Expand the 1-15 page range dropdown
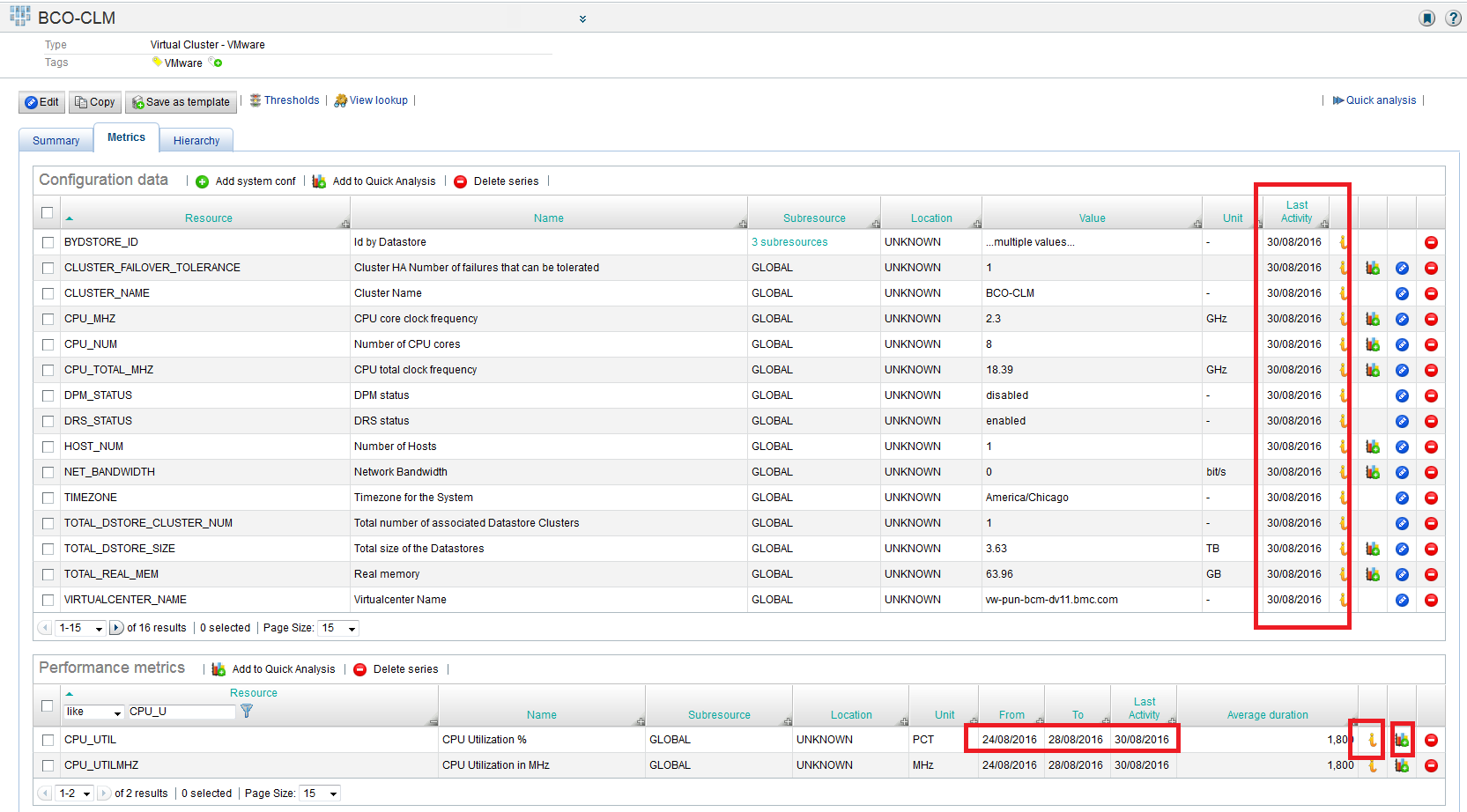Image resolution: width=1467 pixels, height=812 pixels. [x=81, y=628]
